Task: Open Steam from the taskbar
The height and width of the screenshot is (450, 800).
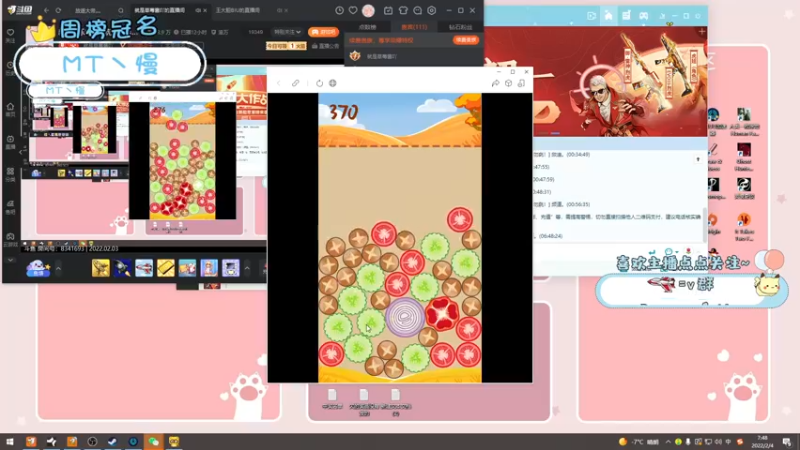Action: coord(112,442)
